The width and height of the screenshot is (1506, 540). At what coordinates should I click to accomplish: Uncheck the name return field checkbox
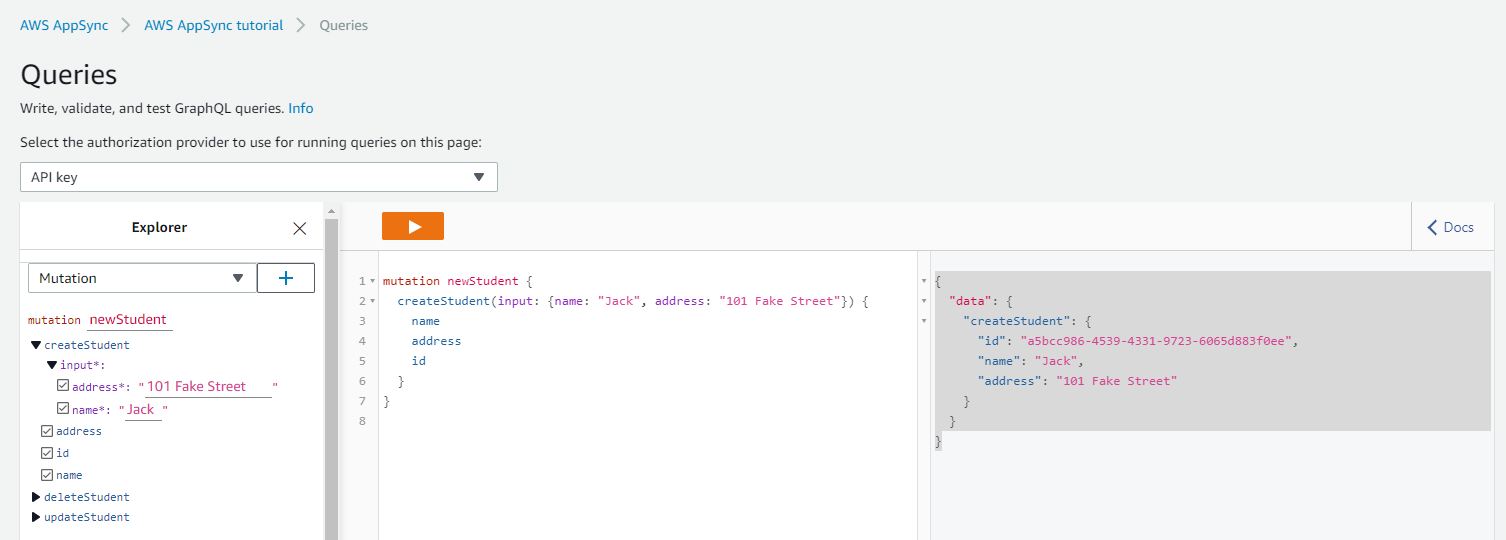tap(47, 475)
